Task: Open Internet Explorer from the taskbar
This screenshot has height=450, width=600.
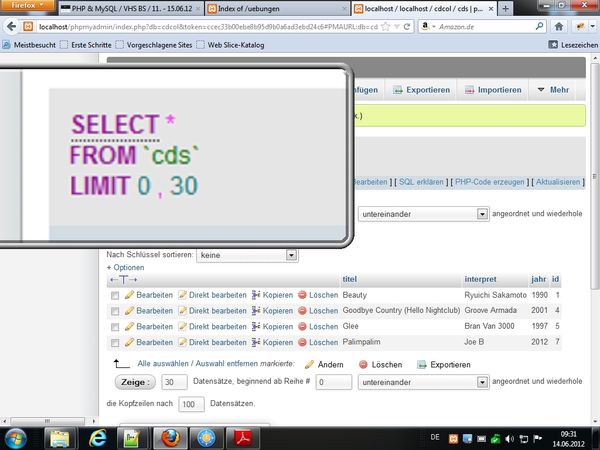Action: (98, 439)
